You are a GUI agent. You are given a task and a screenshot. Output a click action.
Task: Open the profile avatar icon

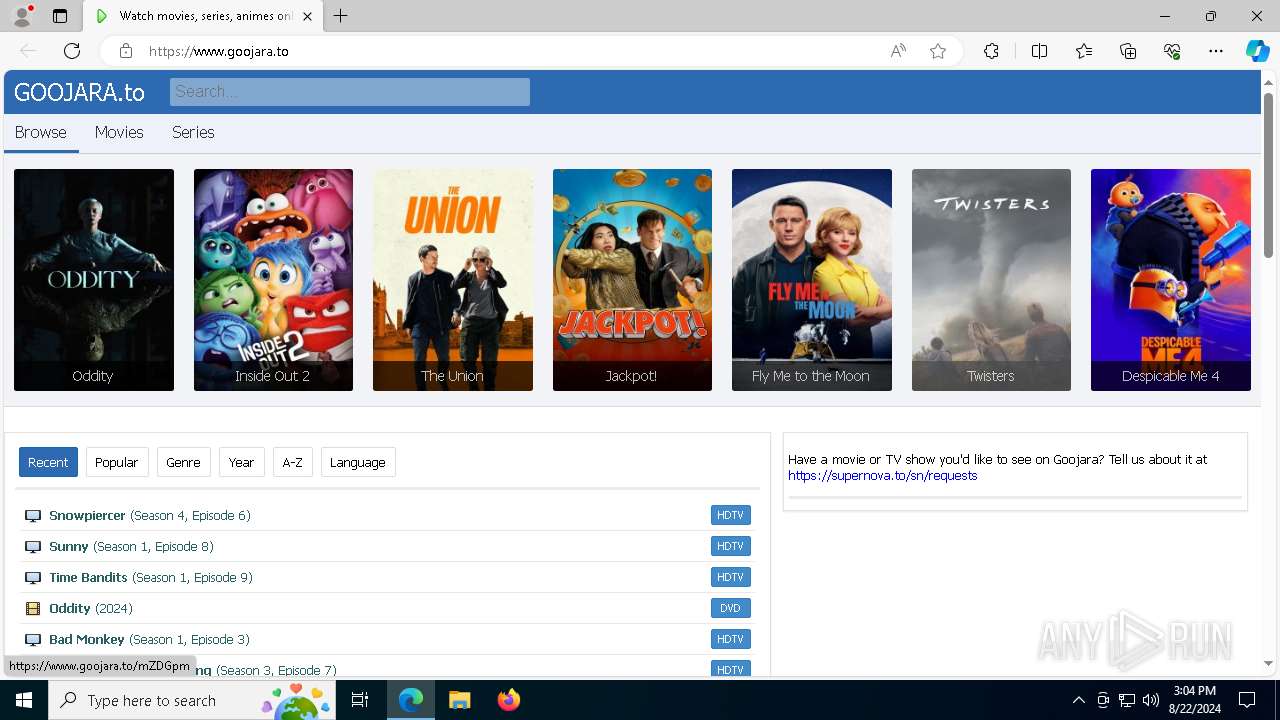pos(22,16)
